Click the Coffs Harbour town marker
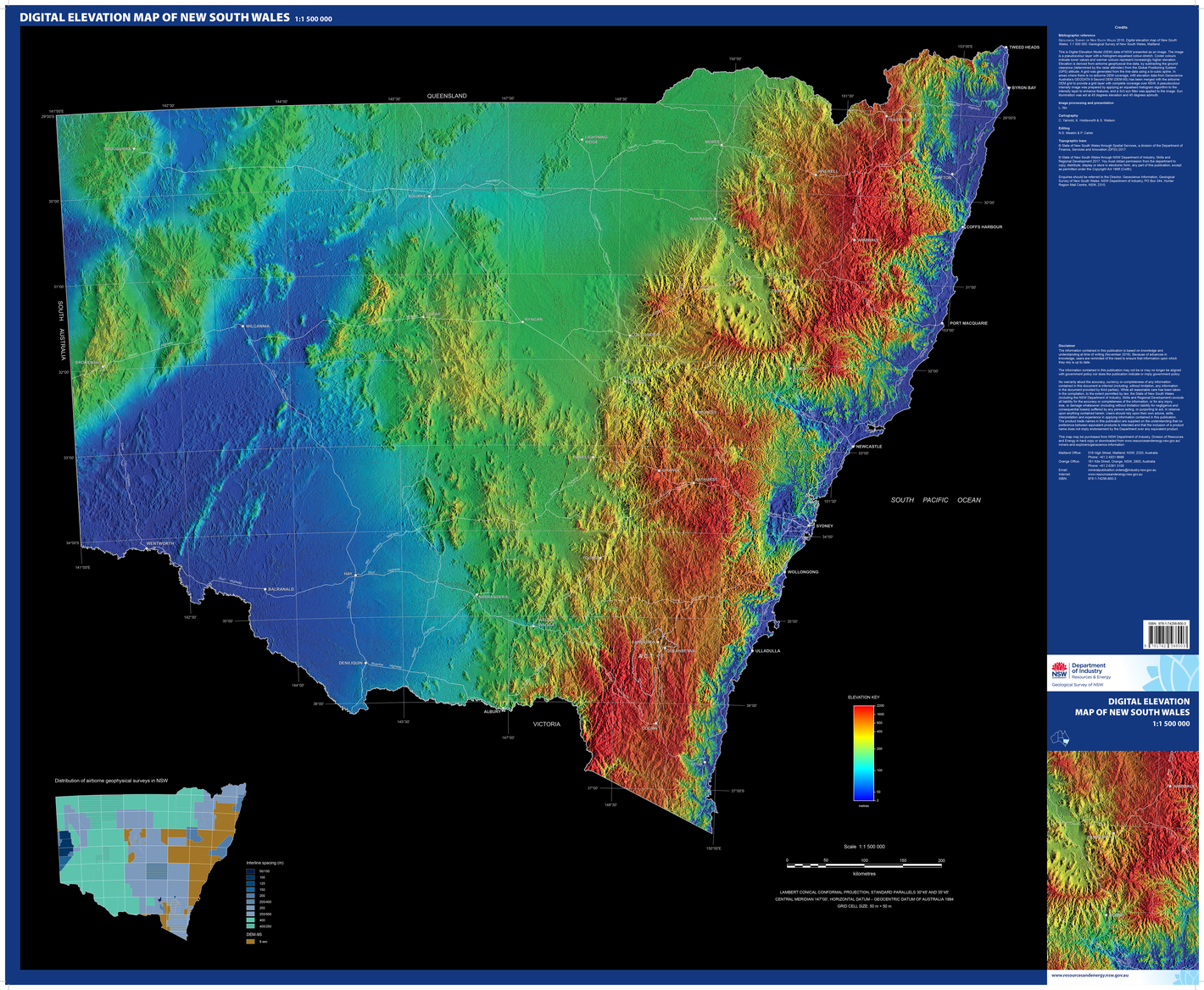The width and height of the screenshot is (1204, 990). click(962, 227)
